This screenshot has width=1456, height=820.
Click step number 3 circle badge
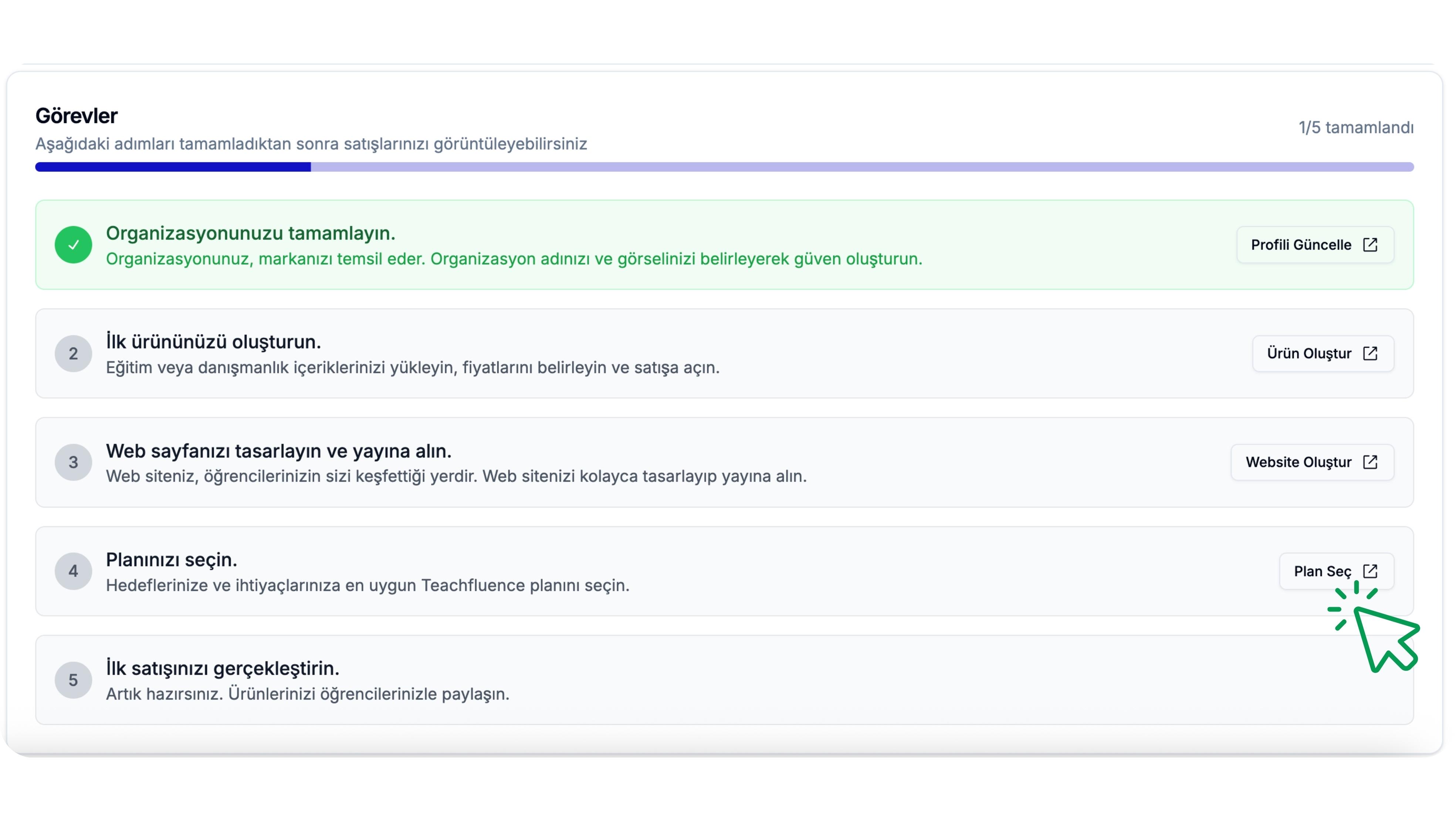[74, 462]
